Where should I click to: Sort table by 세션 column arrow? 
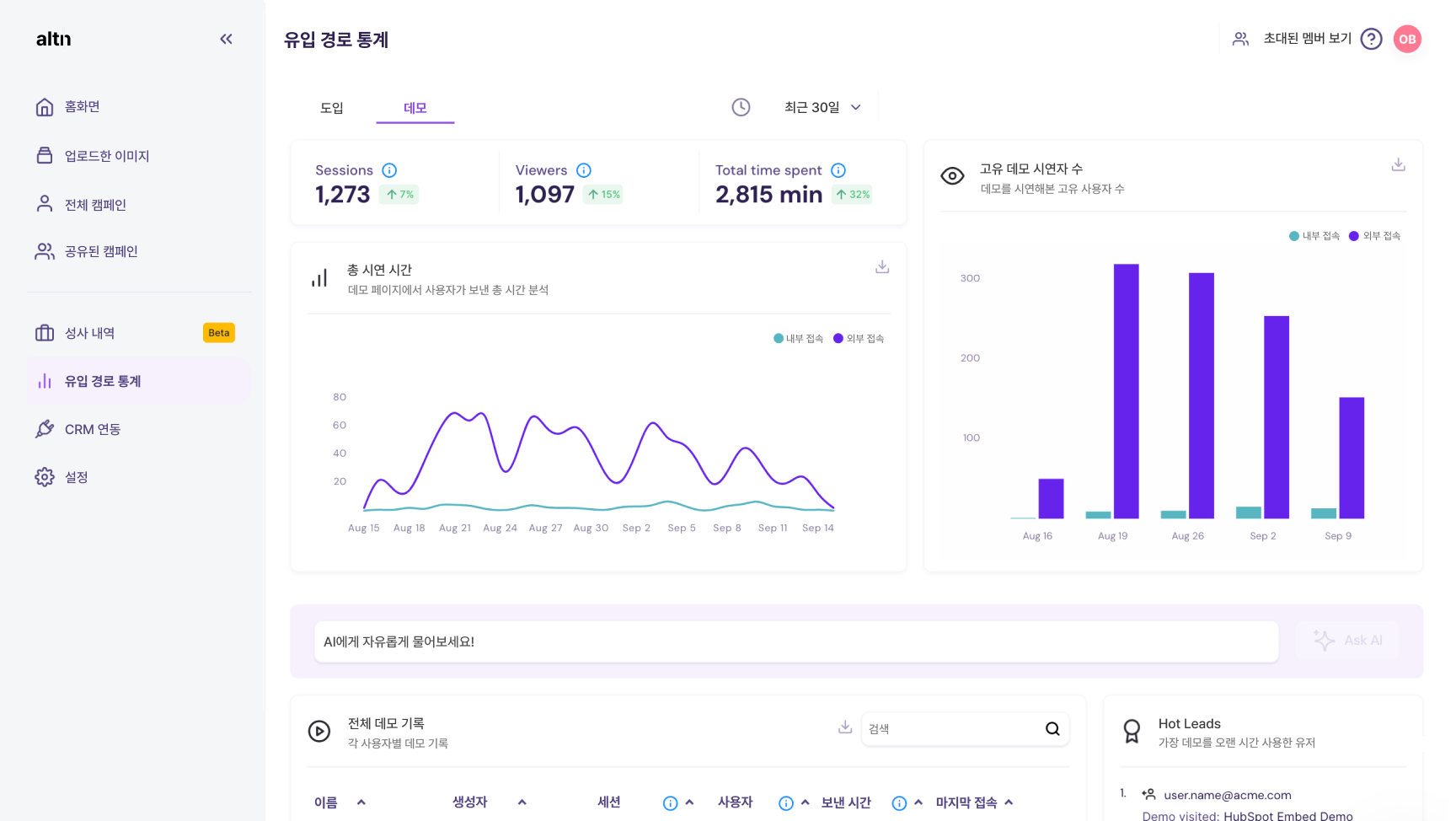689,802
